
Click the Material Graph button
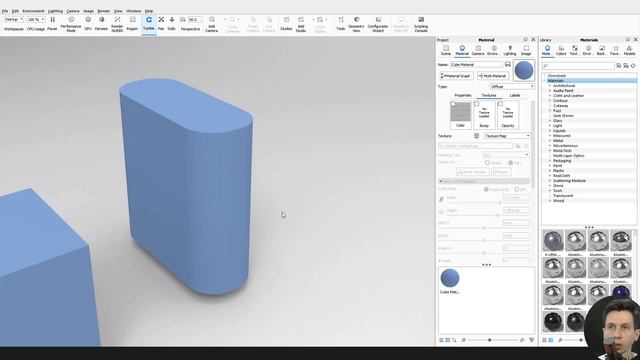click(456, 76)
